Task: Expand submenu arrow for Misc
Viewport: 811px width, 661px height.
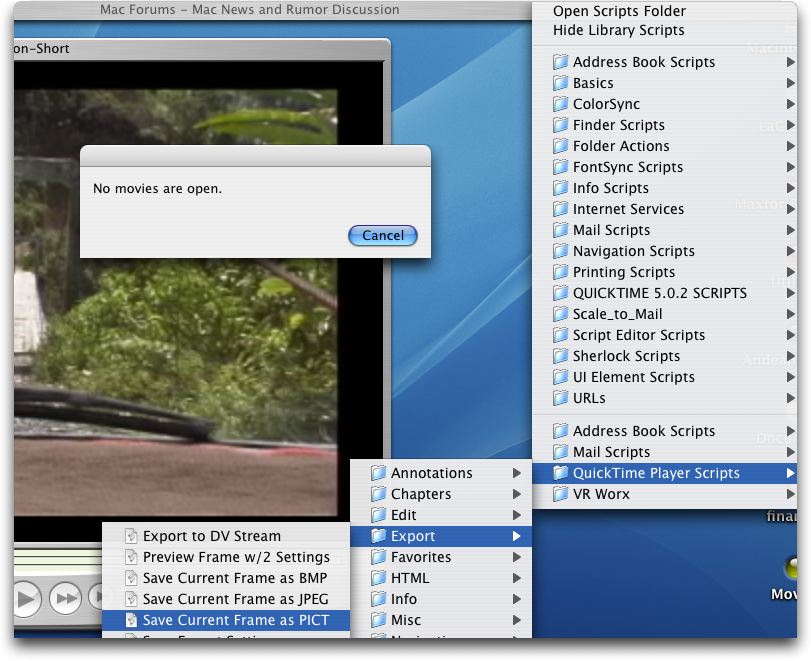Action: [x=516, y=620]
